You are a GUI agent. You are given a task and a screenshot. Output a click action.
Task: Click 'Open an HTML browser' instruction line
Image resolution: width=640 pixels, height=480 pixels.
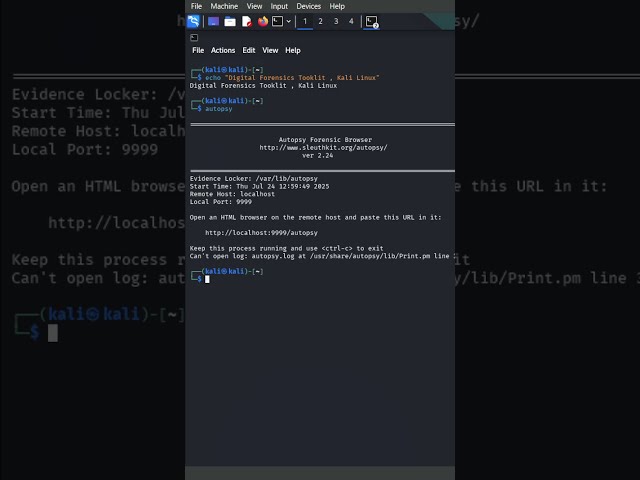[x=315, y=217]
